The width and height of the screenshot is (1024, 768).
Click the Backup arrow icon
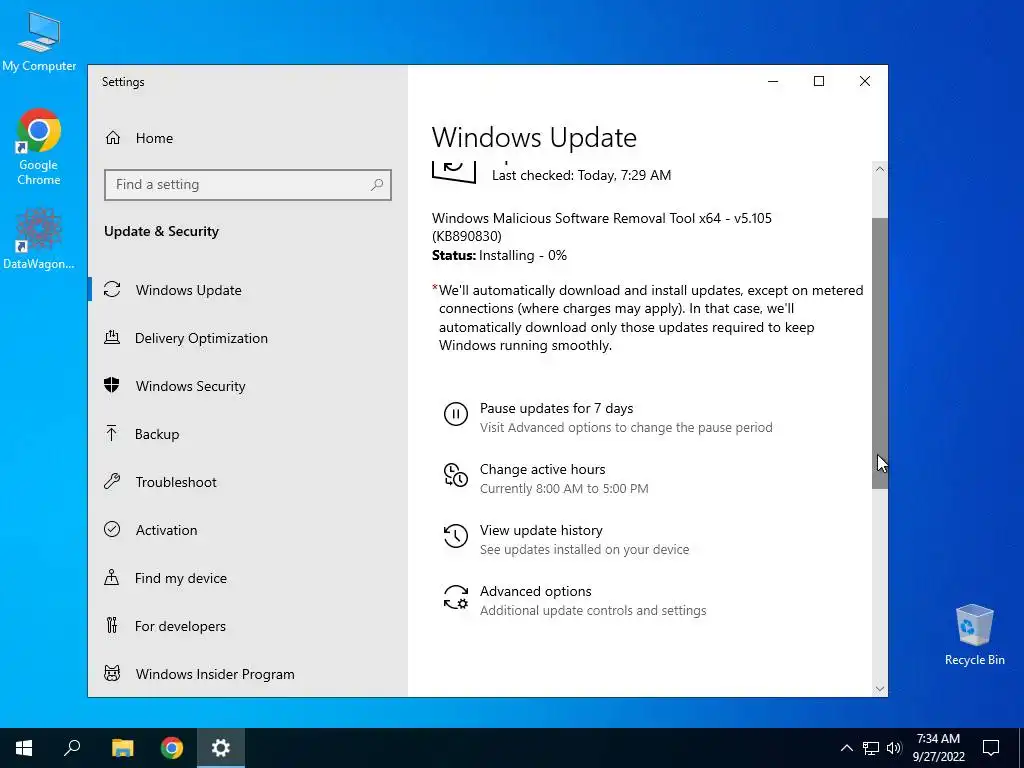pos(112,433)
